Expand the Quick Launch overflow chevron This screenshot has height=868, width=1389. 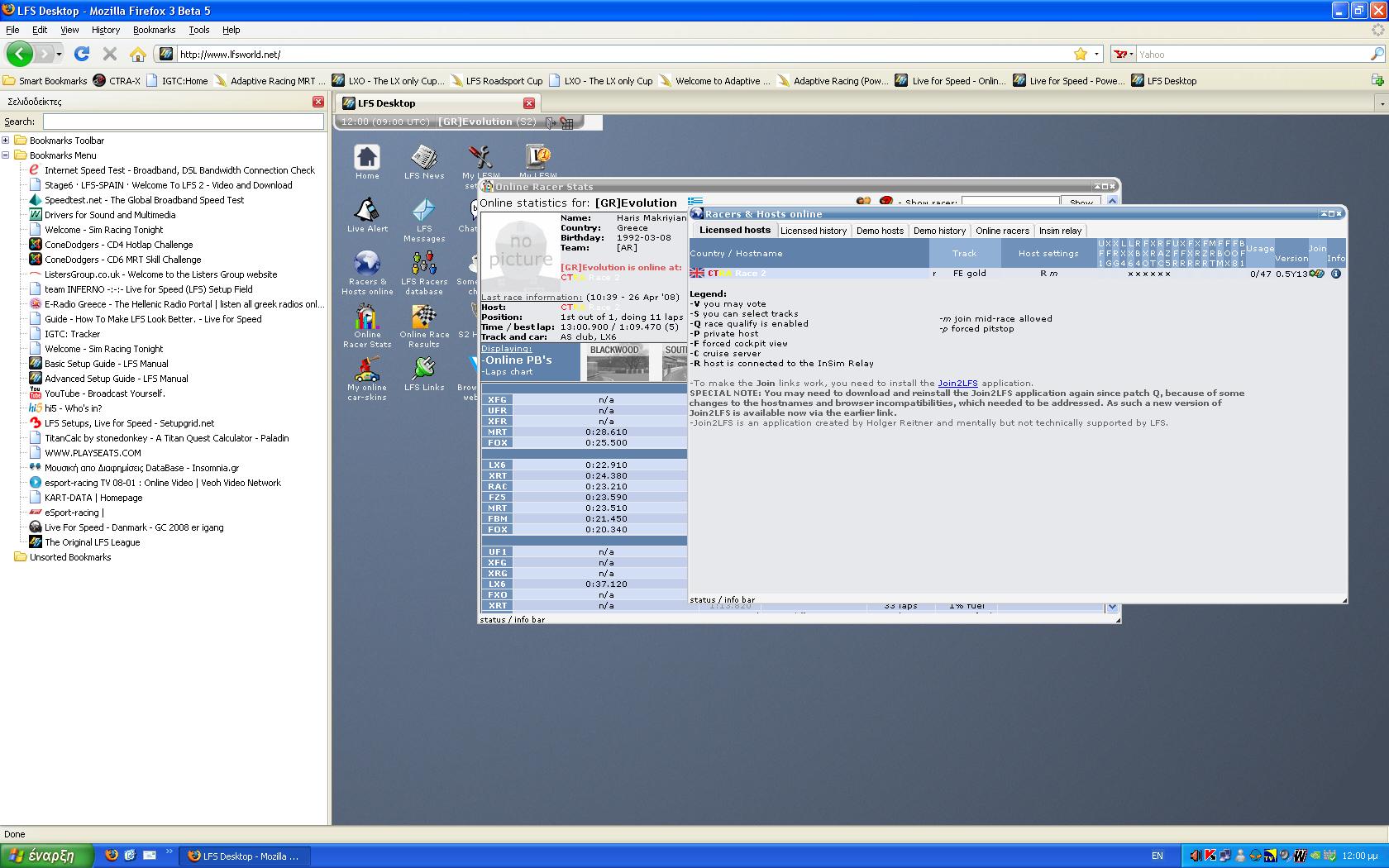(169, 851)
